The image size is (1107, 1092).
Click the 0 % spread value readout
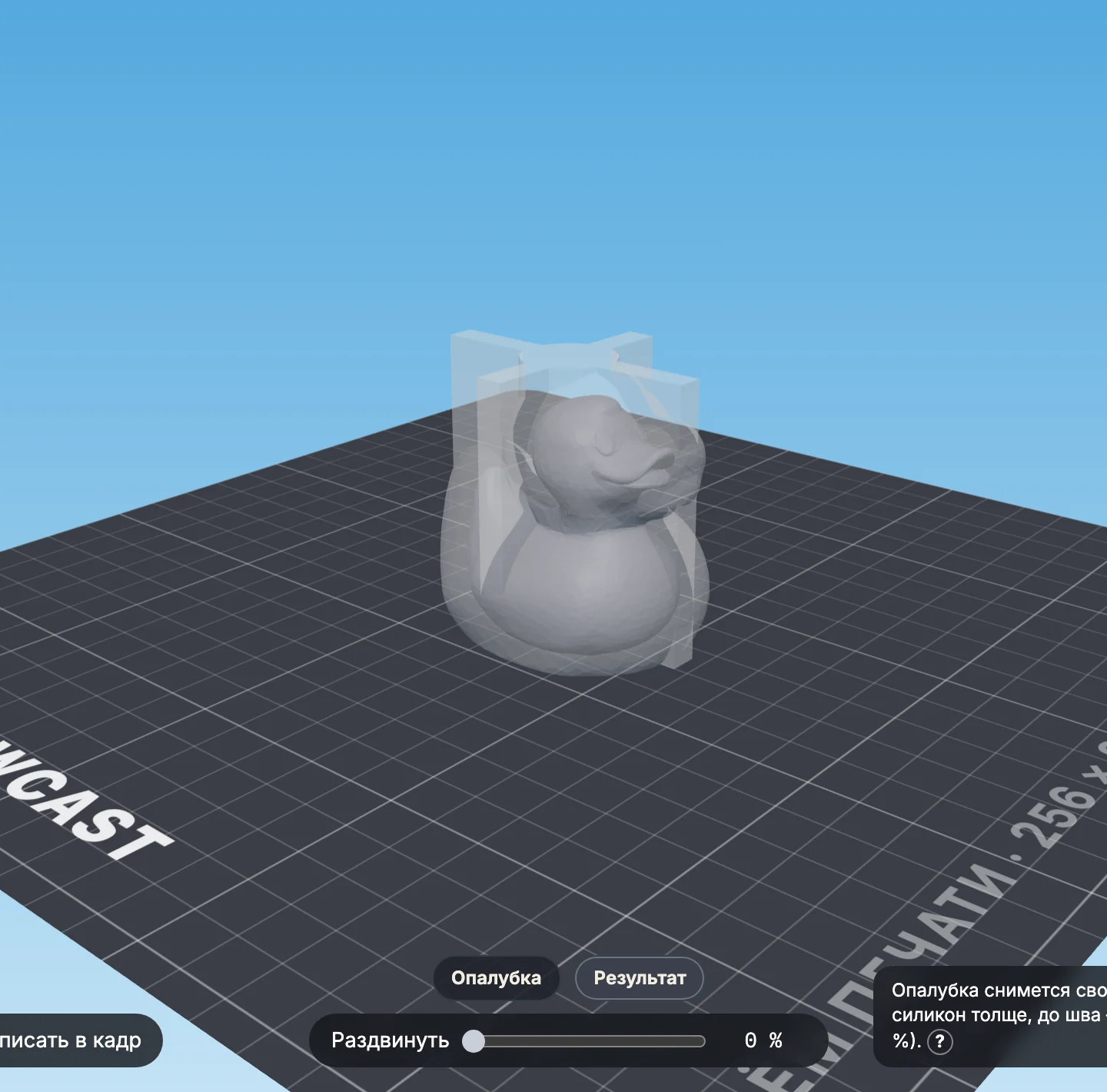coord(763,1040)
